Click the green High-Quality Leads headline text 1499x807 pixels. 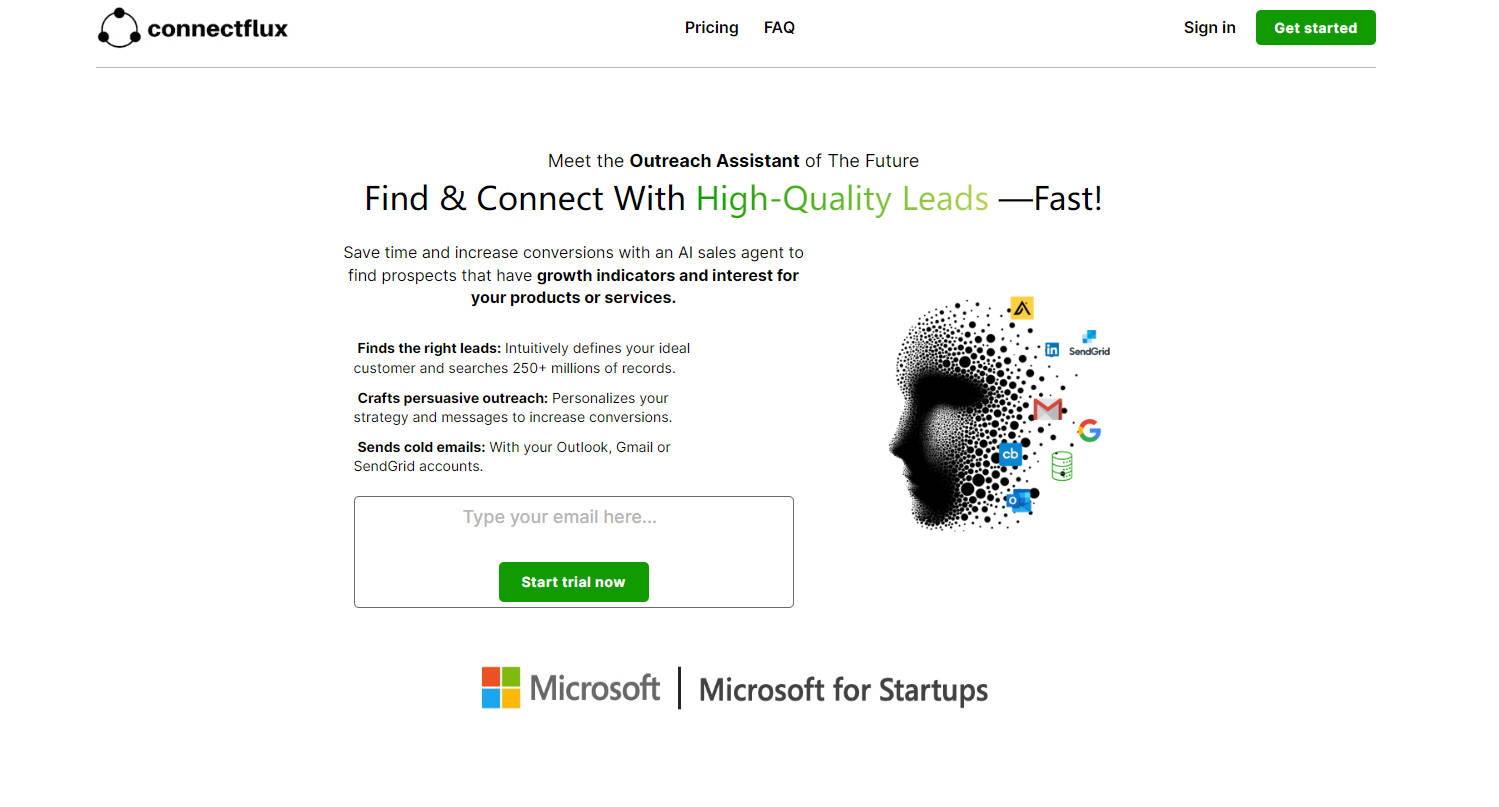click(842, 199)
